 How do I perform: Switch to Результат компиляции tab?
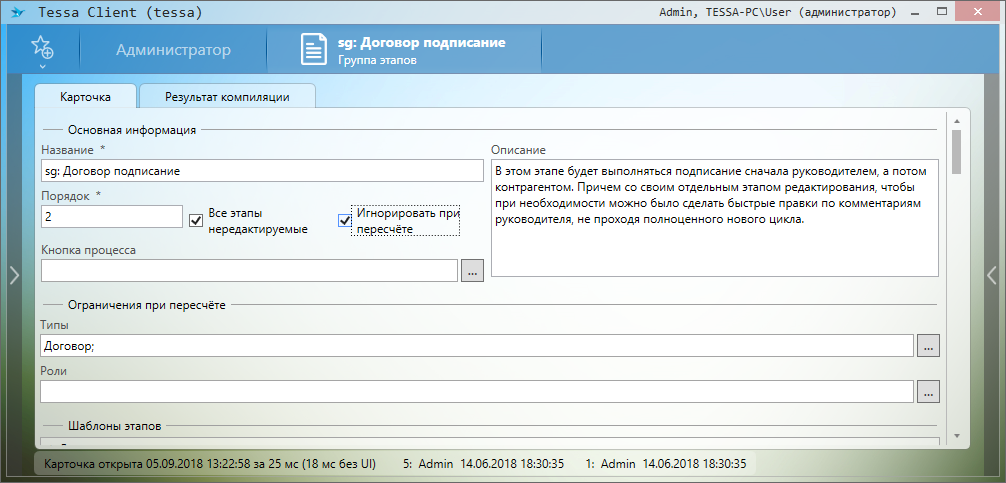pos(227,97)
